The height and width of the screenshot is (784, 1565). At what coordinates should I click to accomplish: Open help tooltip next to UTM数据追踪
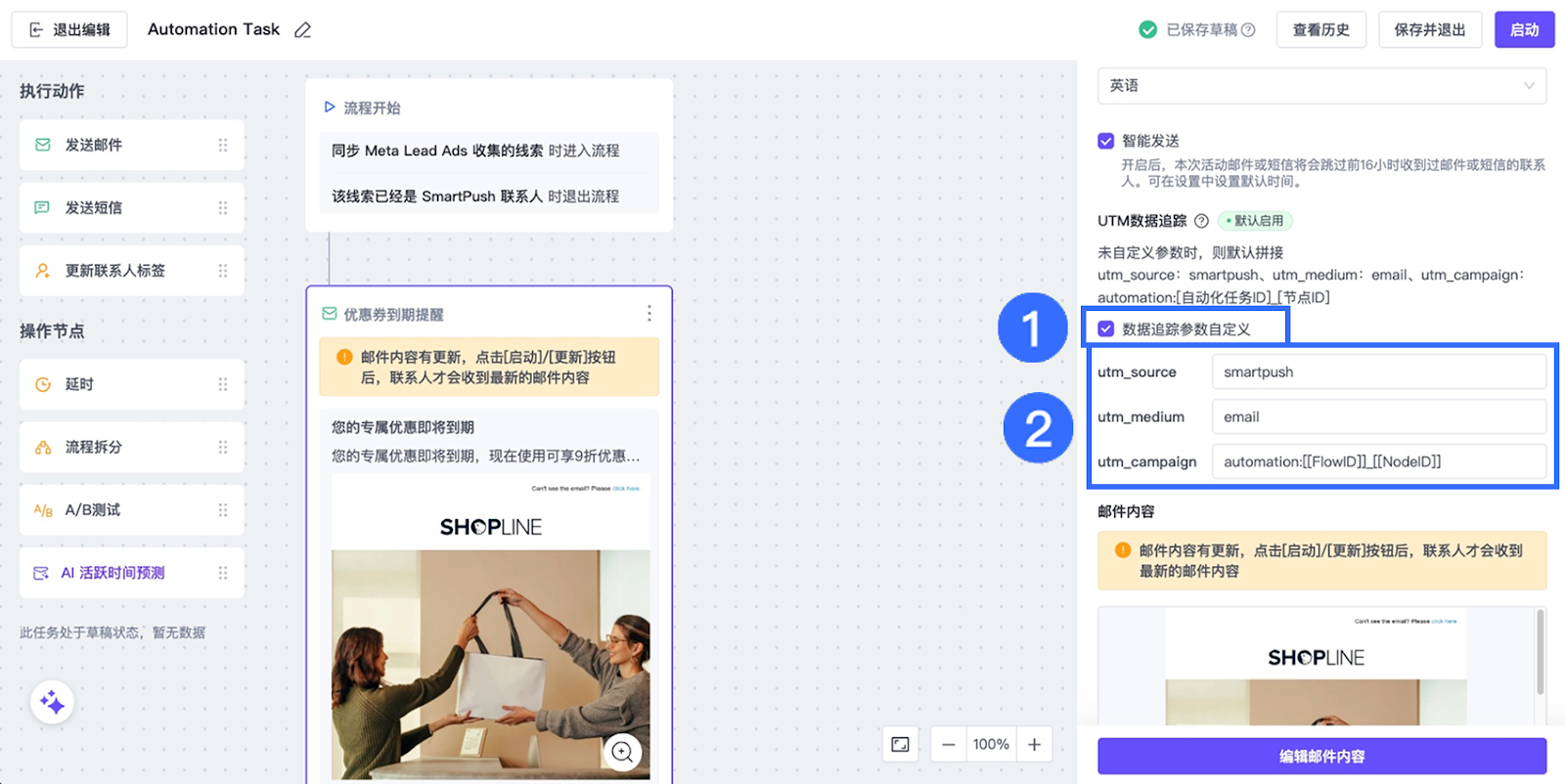pyautogui.click(x=1201, y=221)
